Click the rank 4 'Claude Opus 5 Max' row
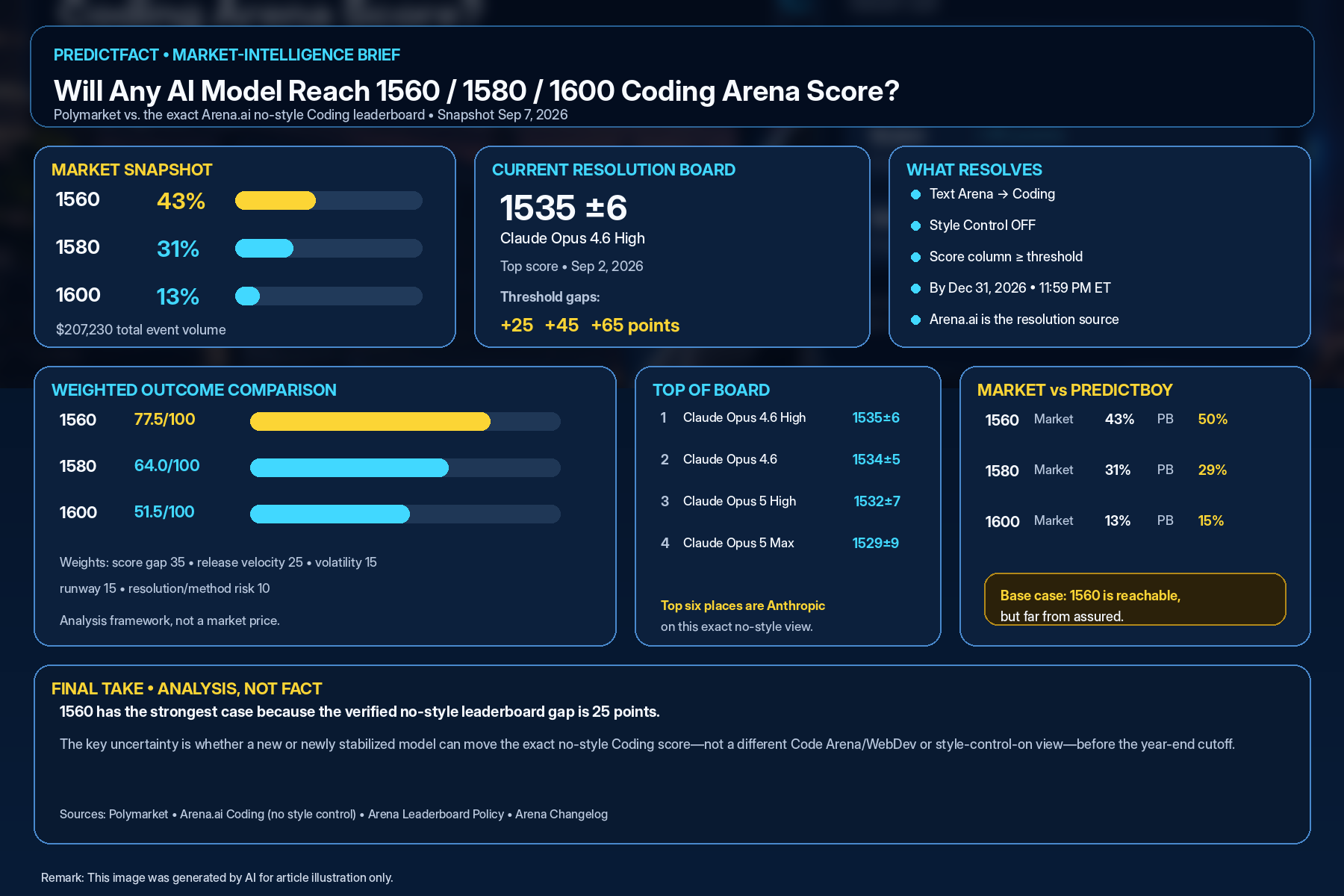Screen dimensions: 1344x896 [780, 544]
